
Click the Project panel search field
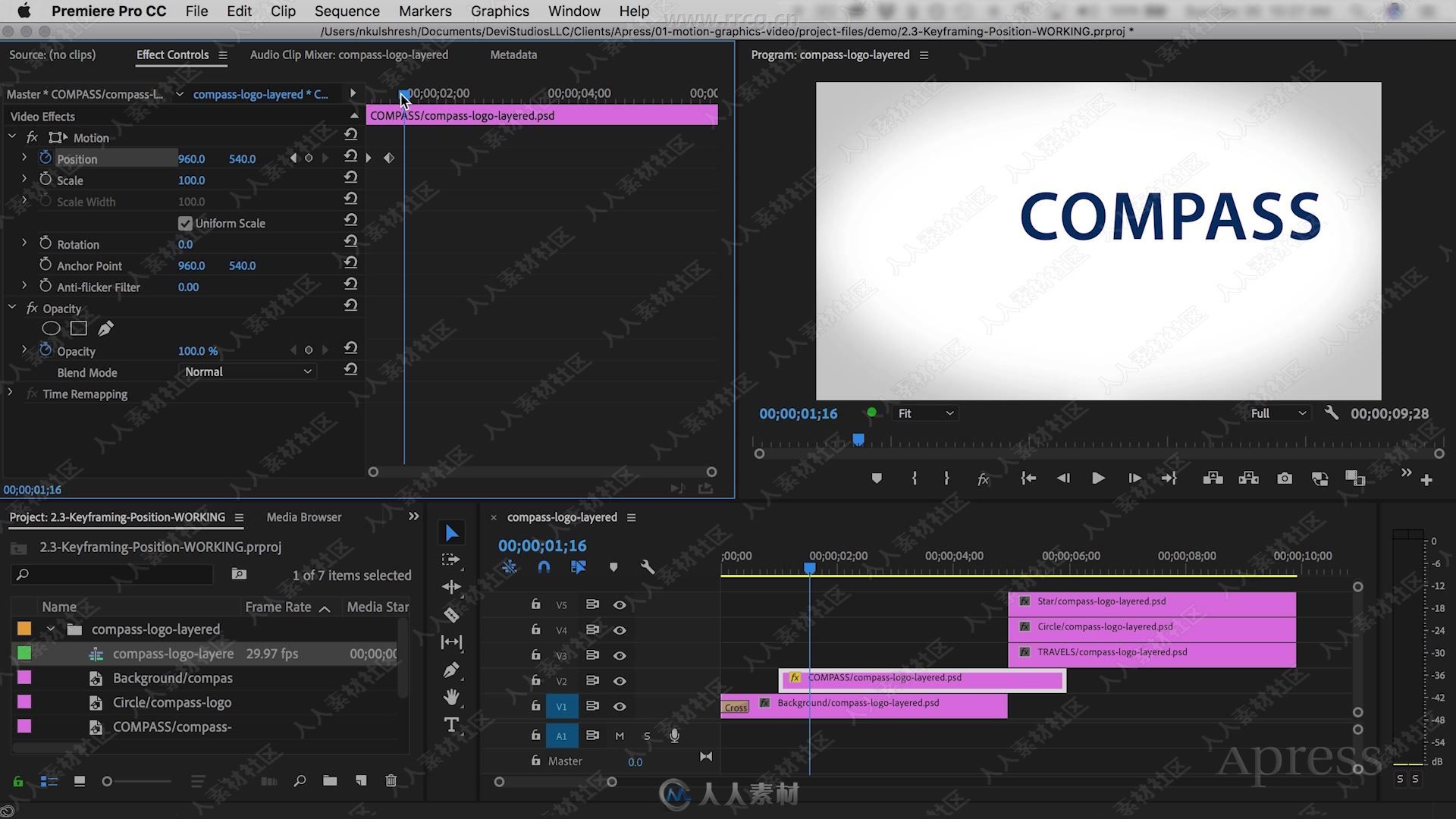click(x=112, y=575)
